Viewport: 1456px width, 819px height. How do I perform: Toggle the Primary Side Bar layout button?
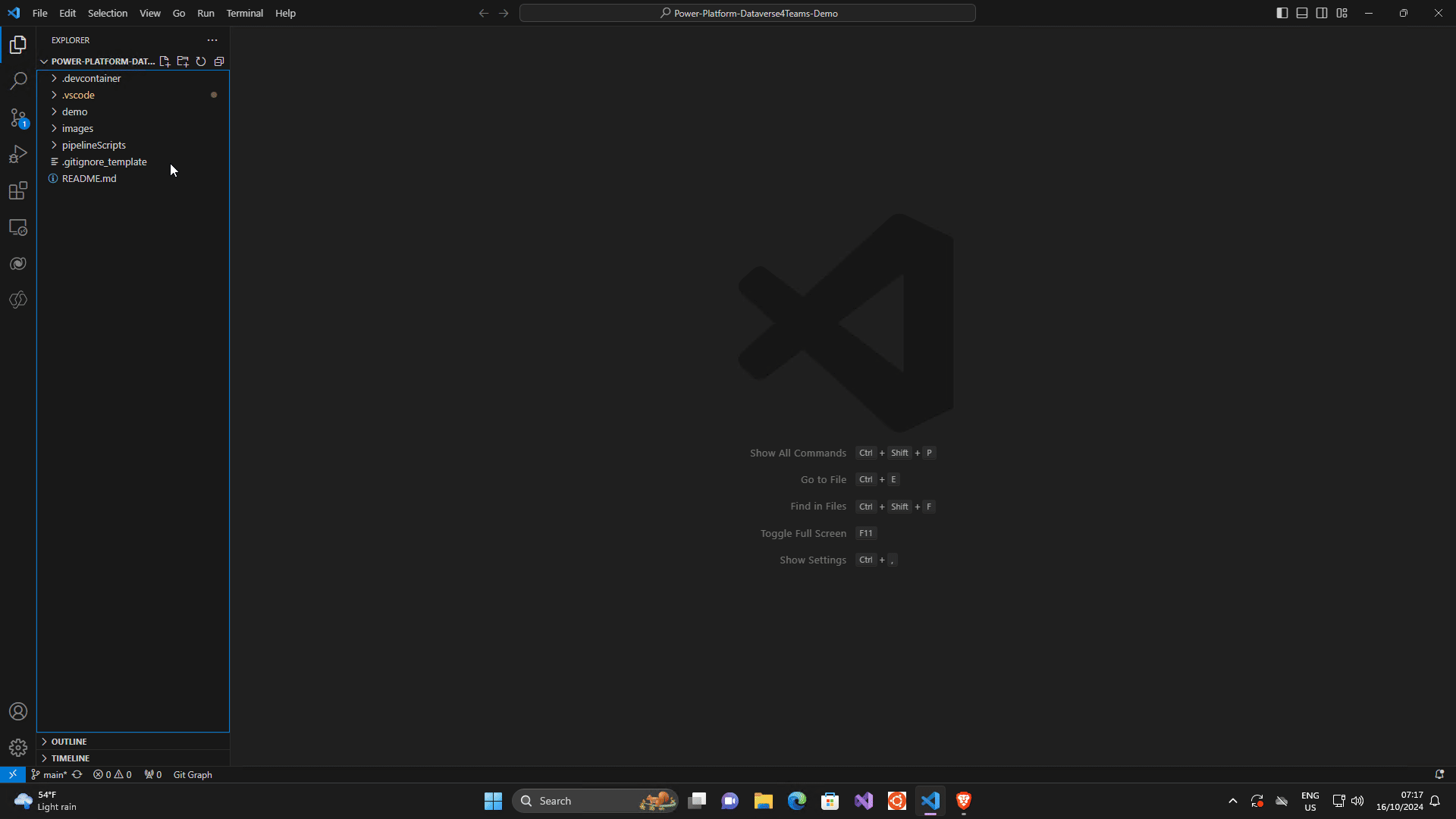(1282, 13)
